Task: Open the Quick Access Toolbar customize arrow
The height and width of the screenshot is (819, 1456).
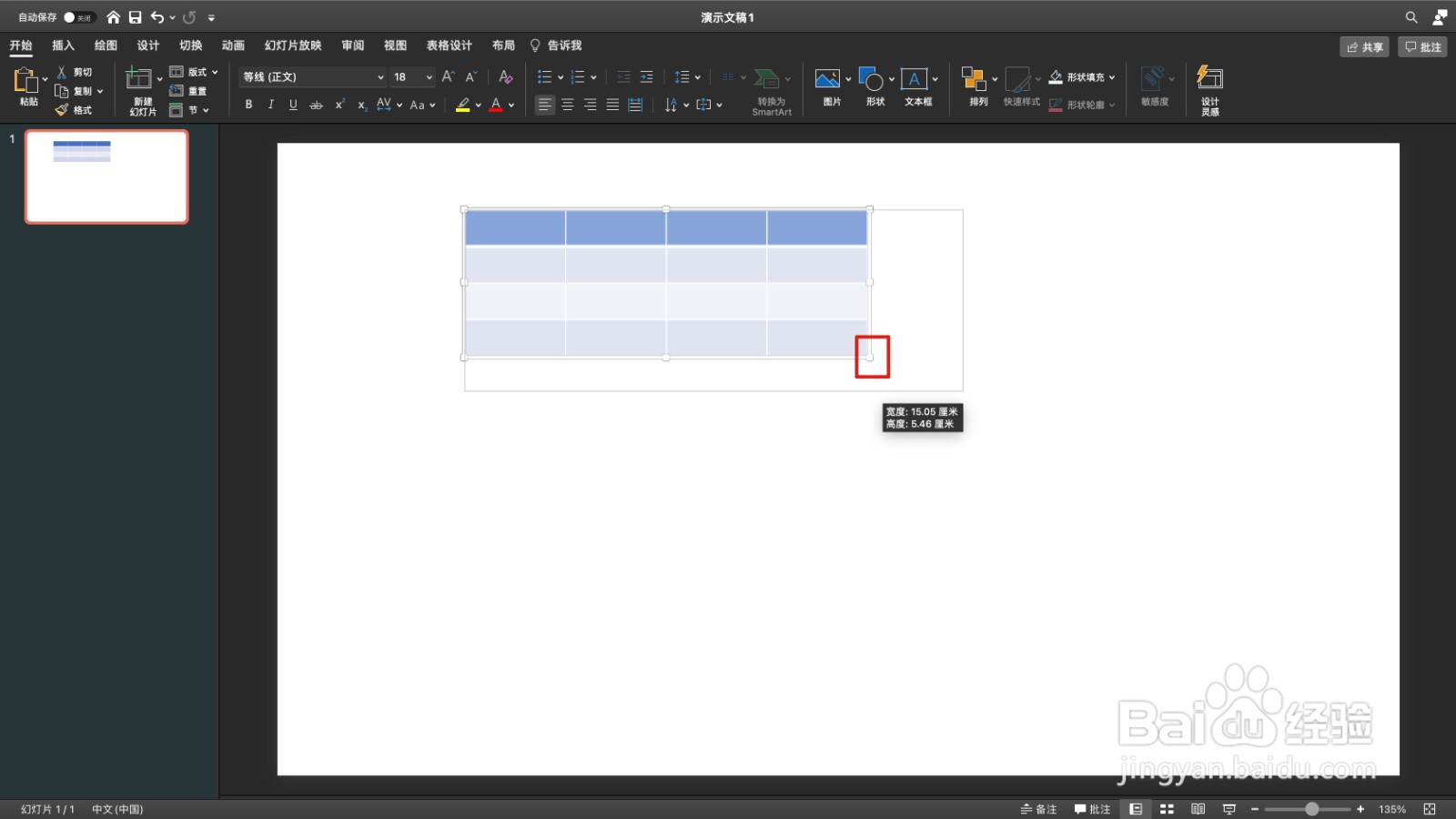Action: (x=211, y=17)
